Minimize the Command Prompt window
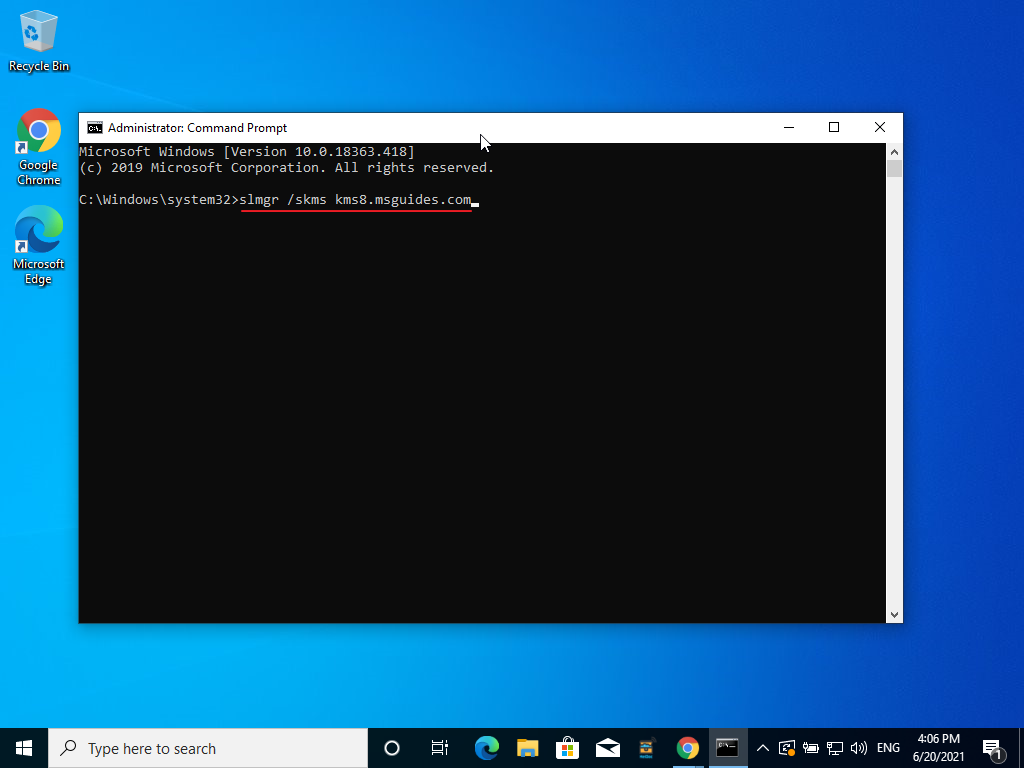 [x=789, y=127]
